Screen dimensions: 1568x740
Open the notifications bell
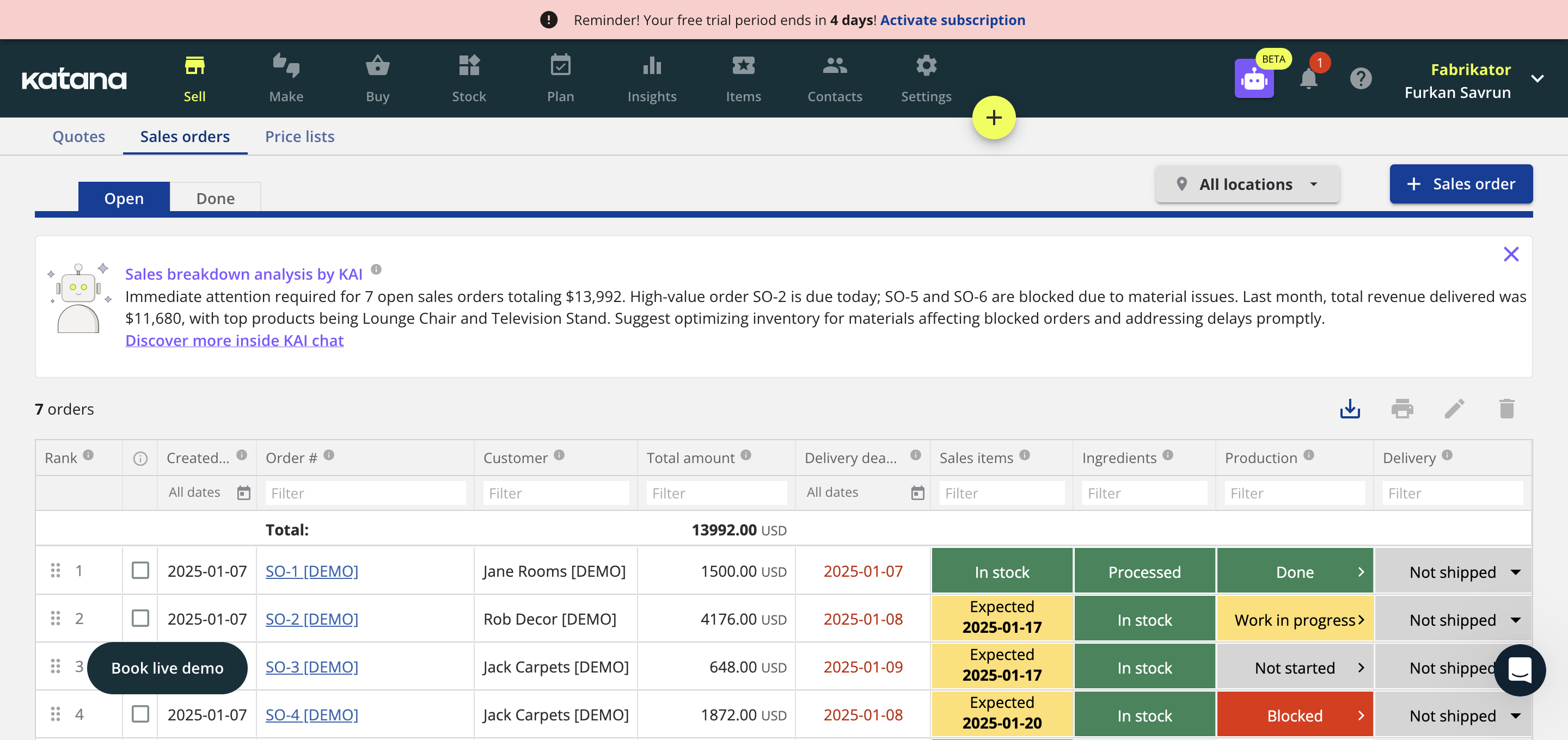[x=1308, y=79]
